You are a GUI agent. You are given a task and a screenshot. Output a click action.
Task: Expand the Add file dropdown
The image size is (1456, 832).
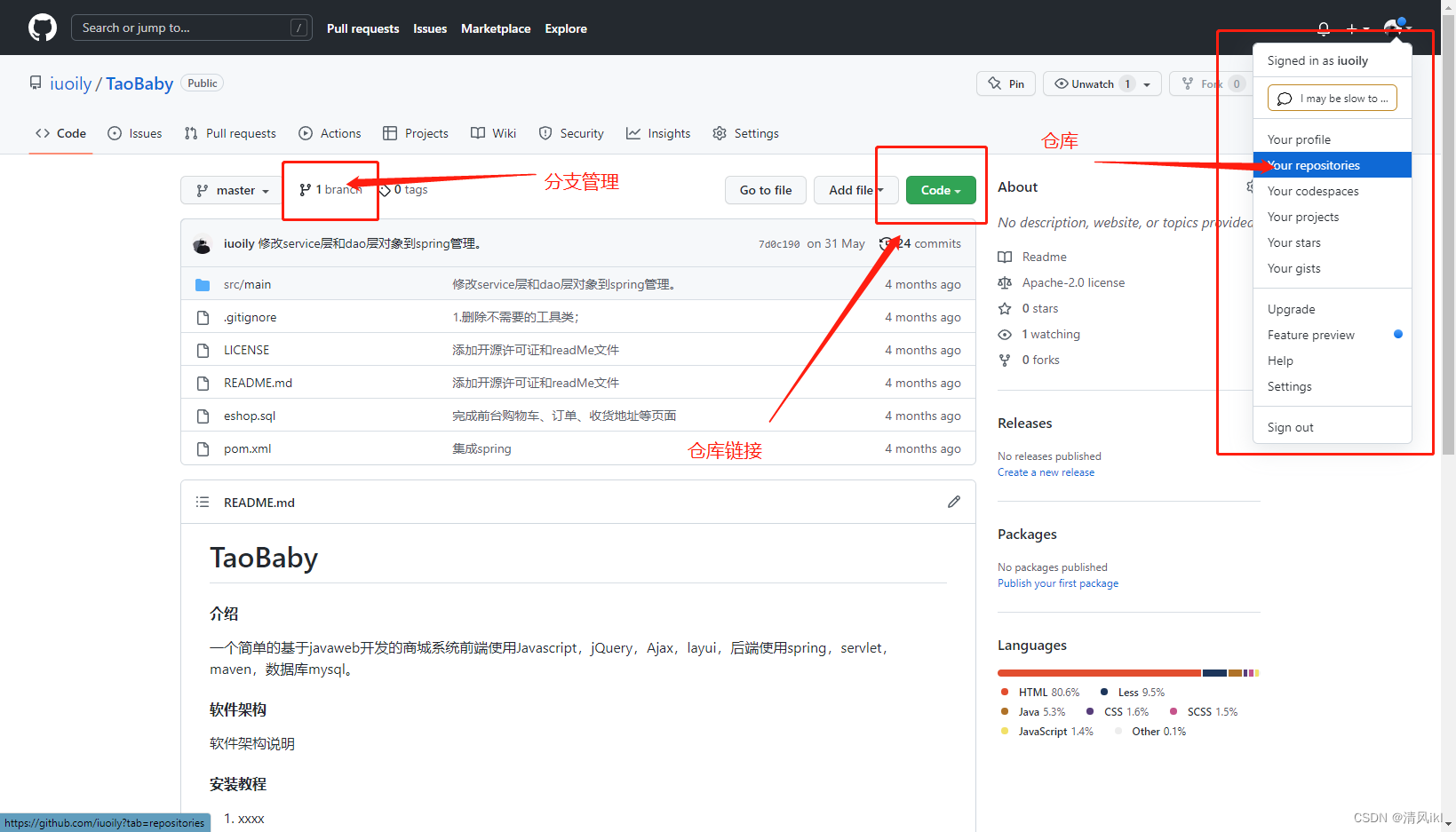pyautogui.click(x=856, y=190)
